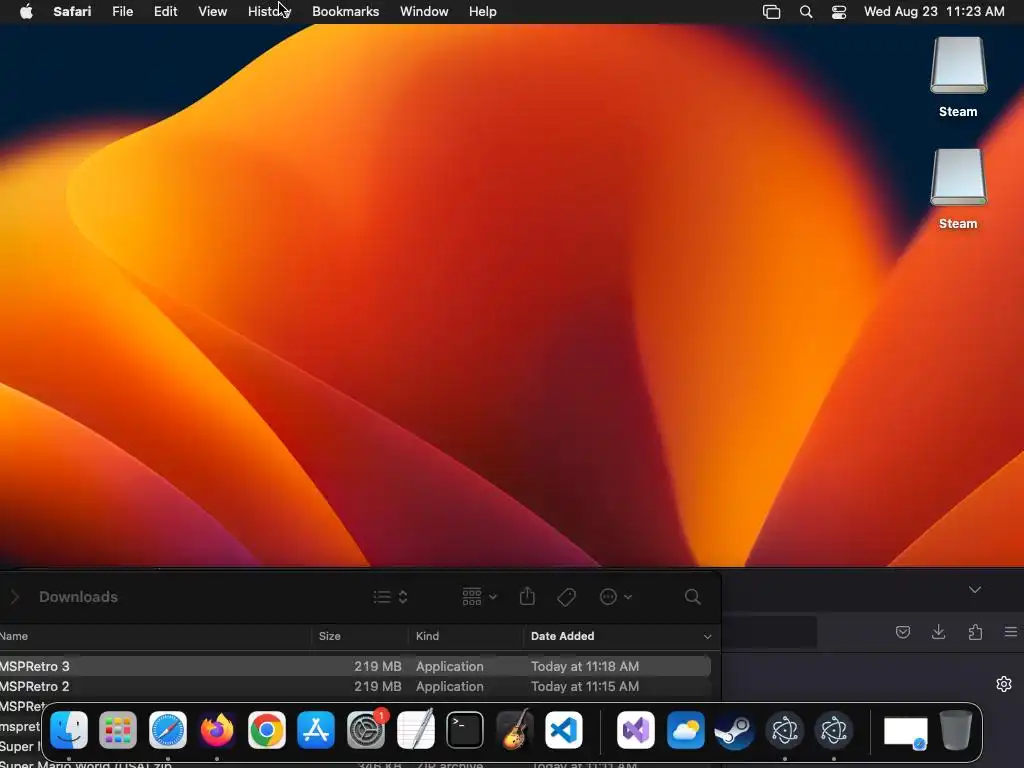Open the Trash in the Dock
The width and height of the screenshot is (1024, 768).
pyautogui.click(x=956, y=730)
